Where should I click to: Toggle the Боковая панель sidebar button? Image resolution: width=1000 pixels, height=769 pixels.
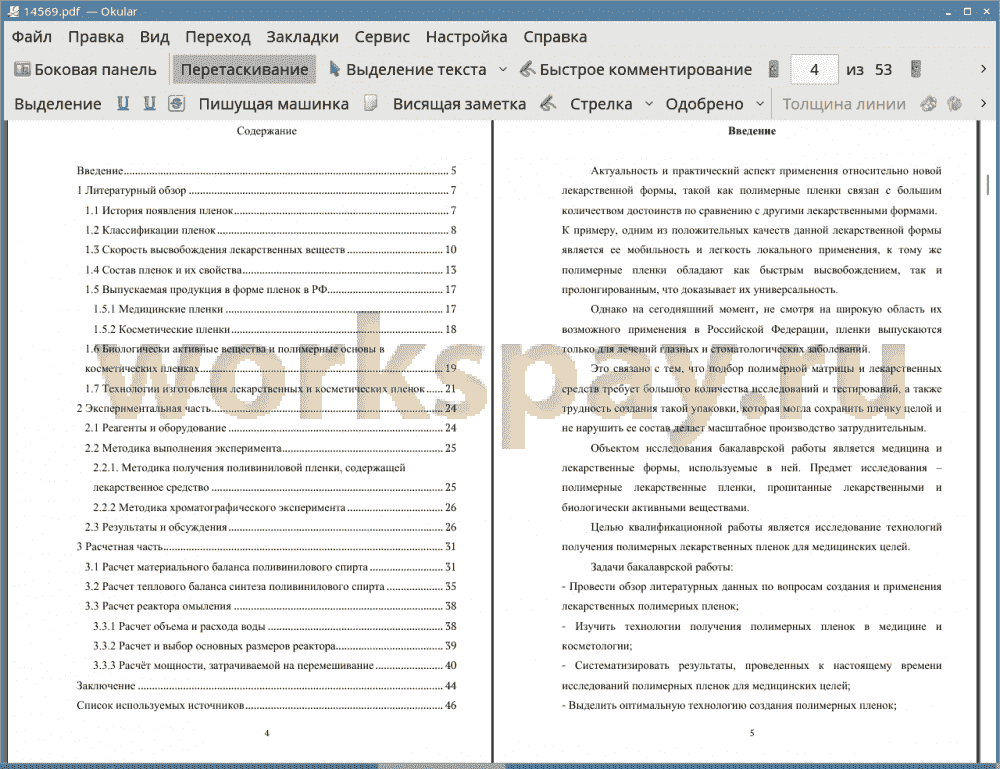(85, 70)
